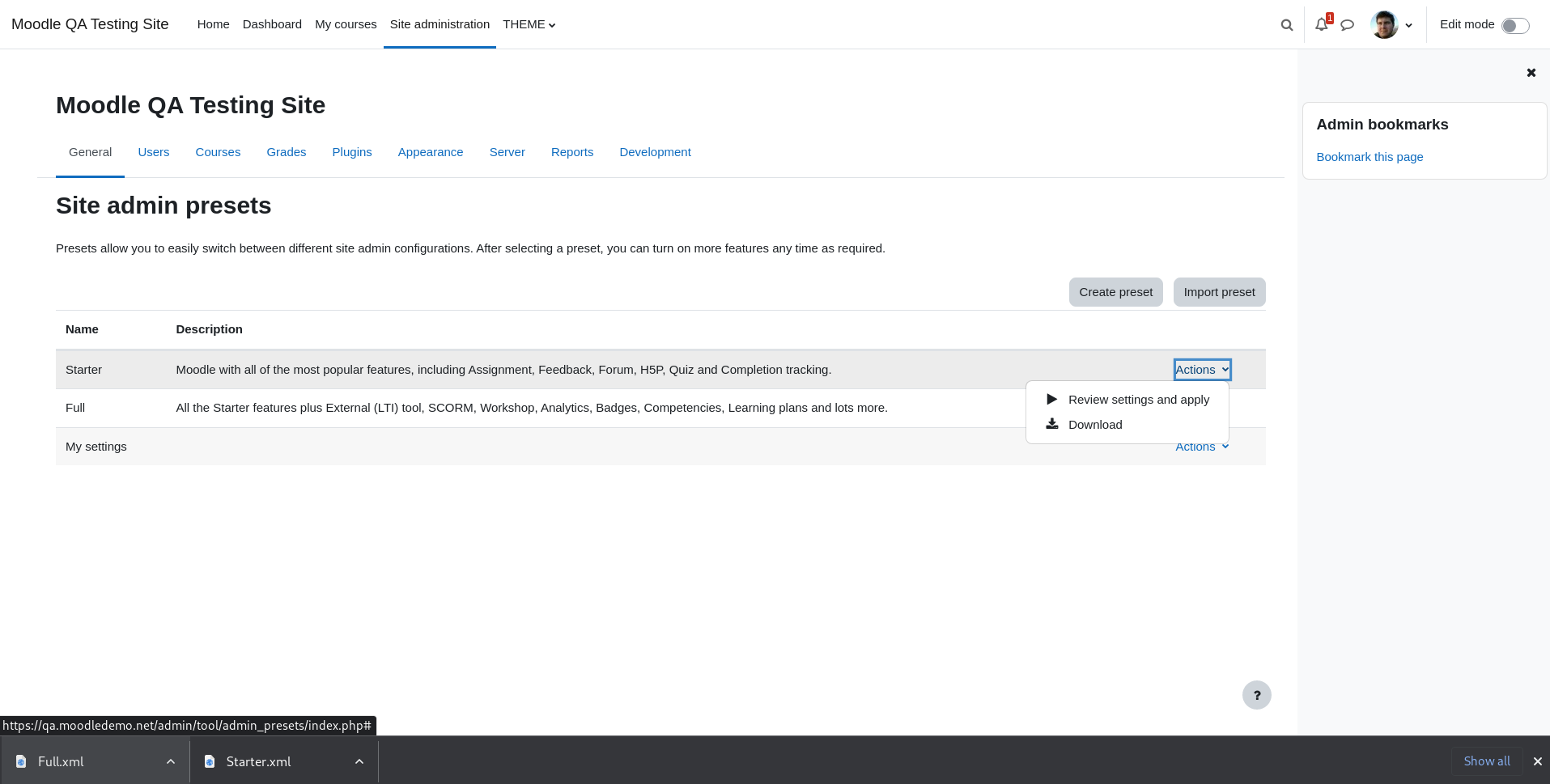The height and width of the screenshot is (784, 1550).
Task: Switch to the Server tab
Action: tap(507, 152)
